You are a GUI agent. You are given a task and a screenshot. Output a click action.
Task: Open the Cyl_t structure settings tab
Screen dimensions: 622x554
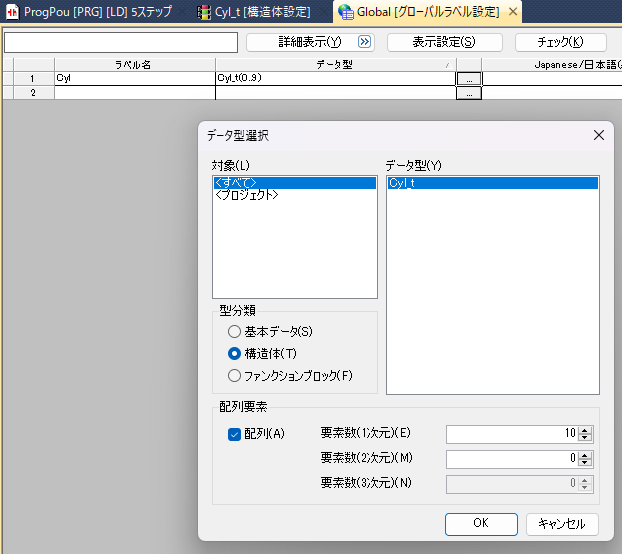click(254, 12)
